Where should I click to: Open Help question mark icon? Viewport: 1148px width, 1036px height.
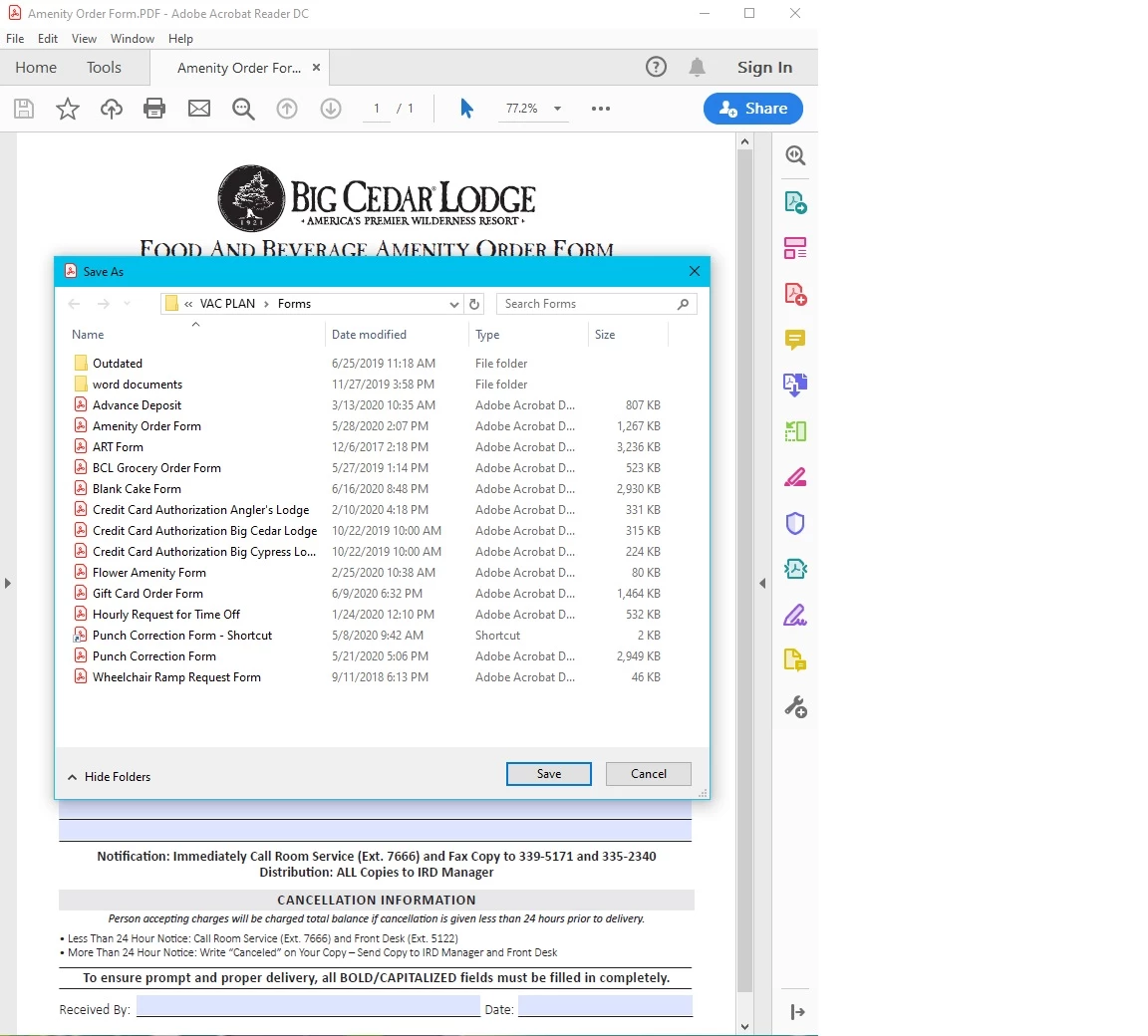656,68
